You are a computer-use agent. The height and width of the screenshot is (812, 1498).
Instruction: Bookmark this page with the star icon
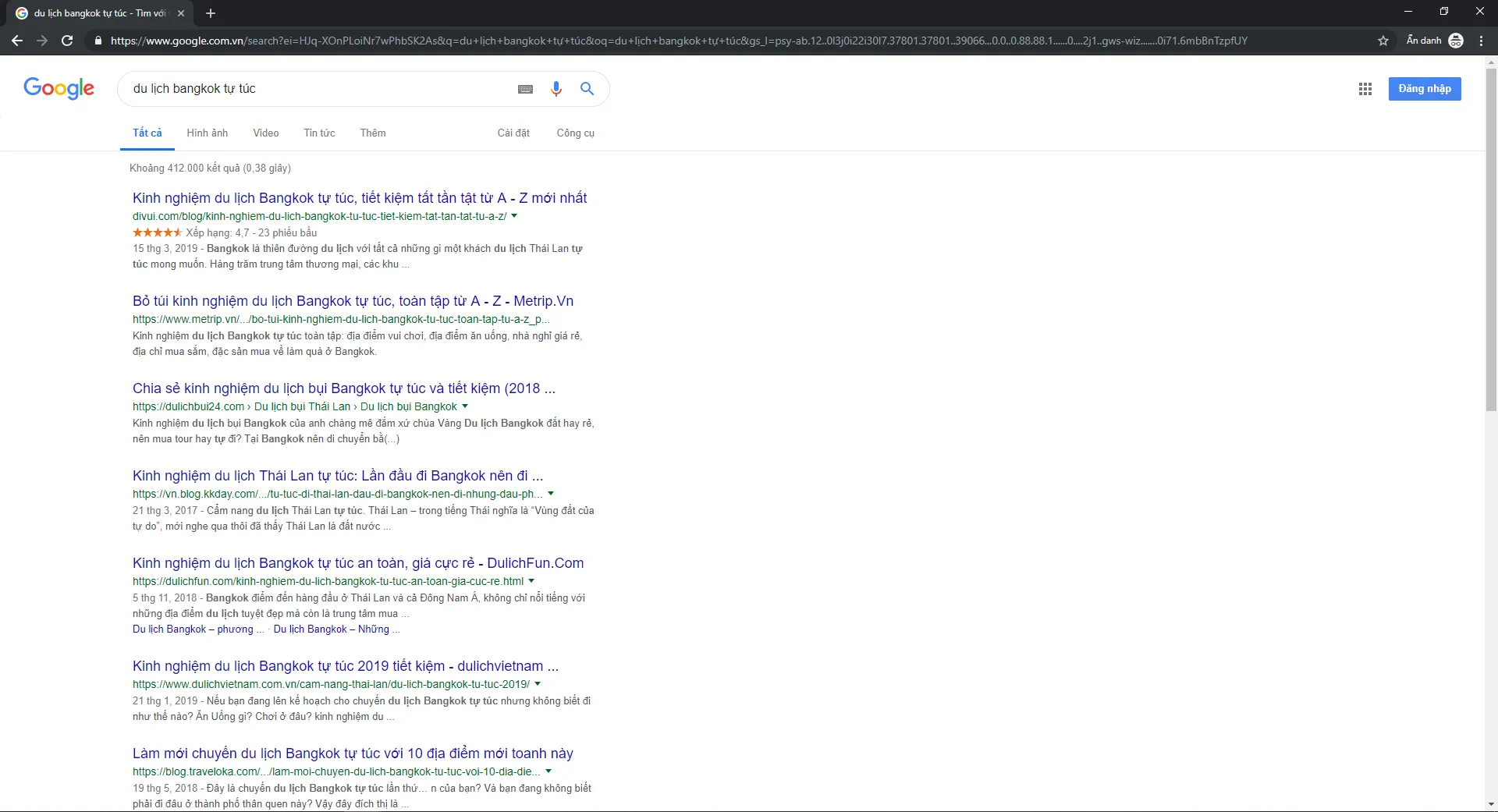click(x=1383, y=41)
